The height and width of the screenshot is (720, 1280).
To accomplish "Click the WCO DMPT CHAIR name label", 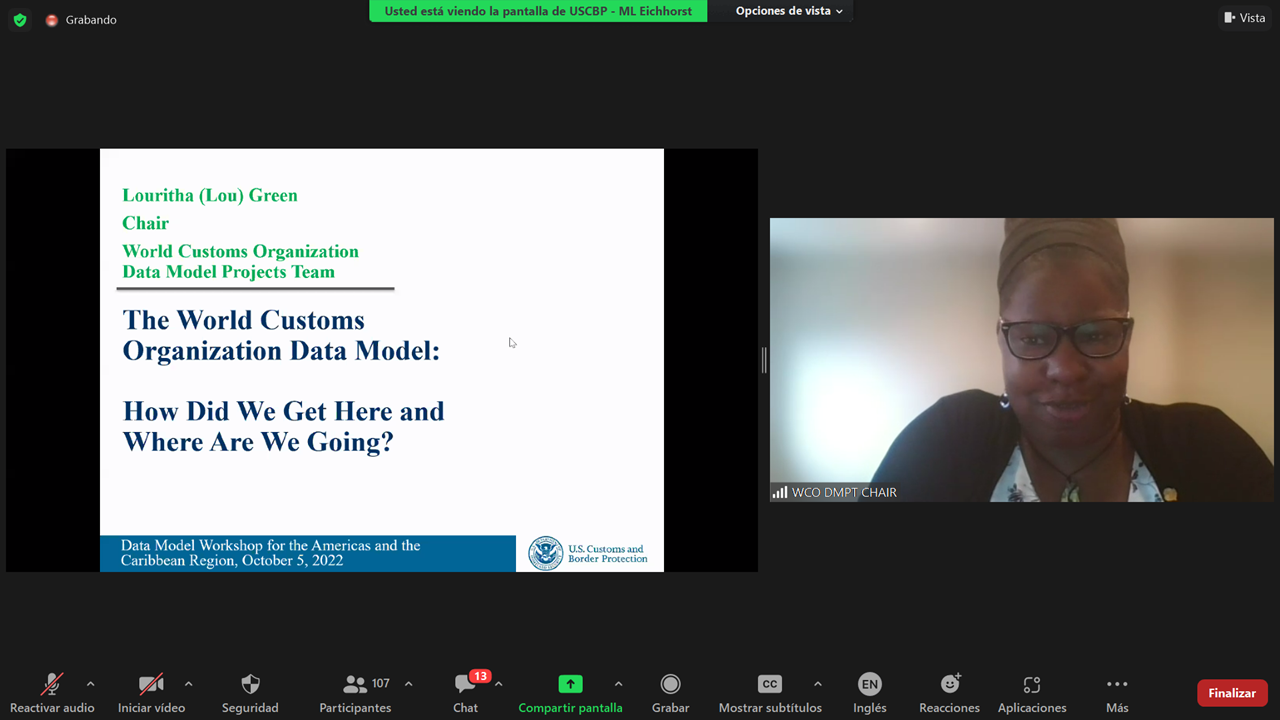I will 844,492.
